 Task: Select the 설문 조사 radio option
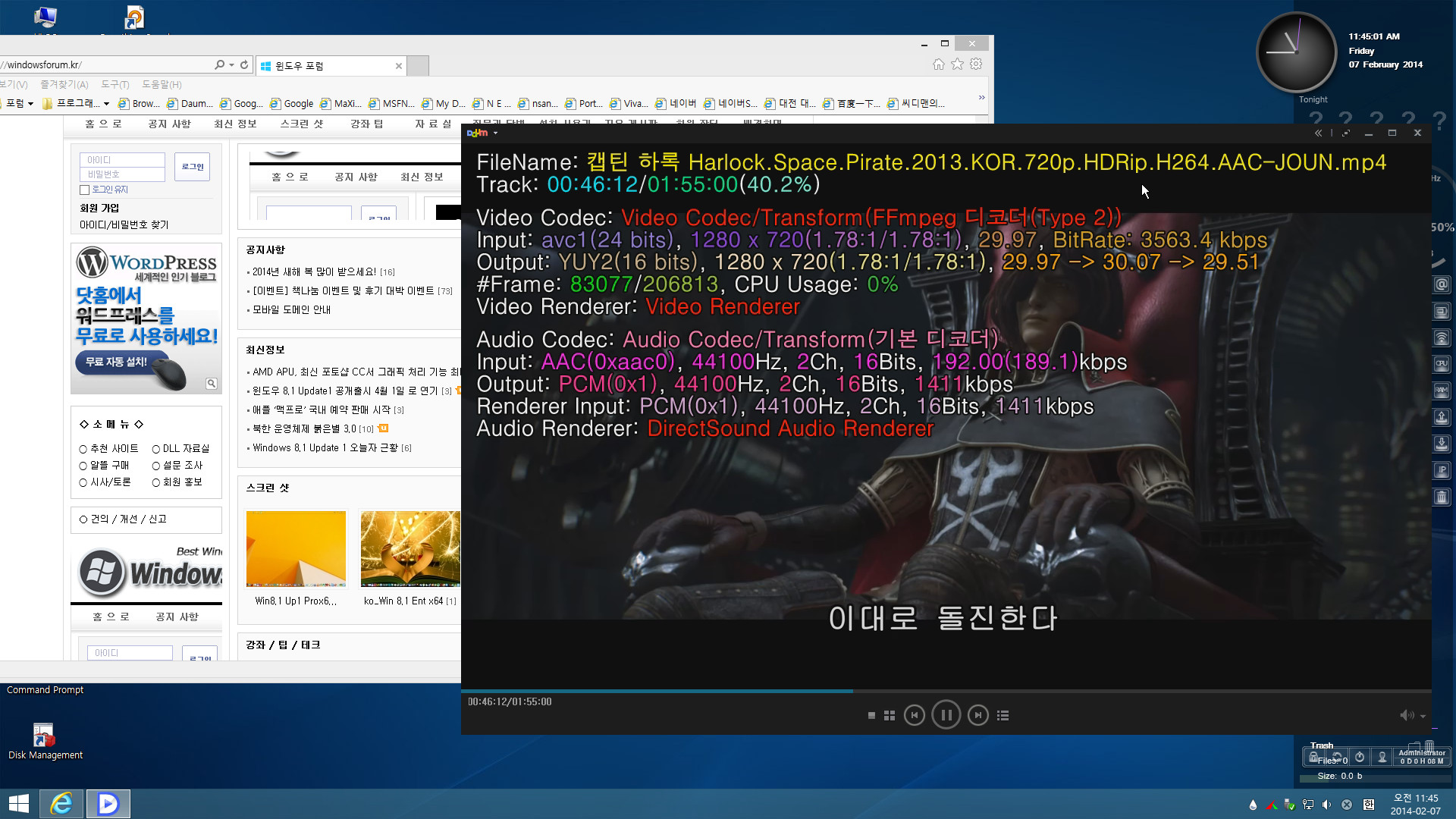(156, 466)
